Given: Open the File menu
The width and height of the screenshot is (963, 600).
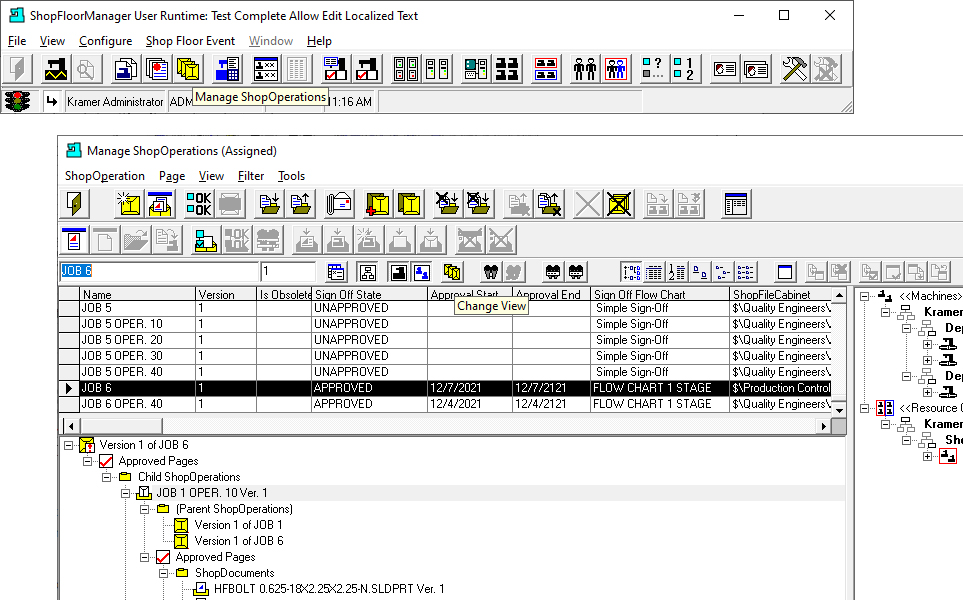Looking at the screenshot, I should (17, 41).
